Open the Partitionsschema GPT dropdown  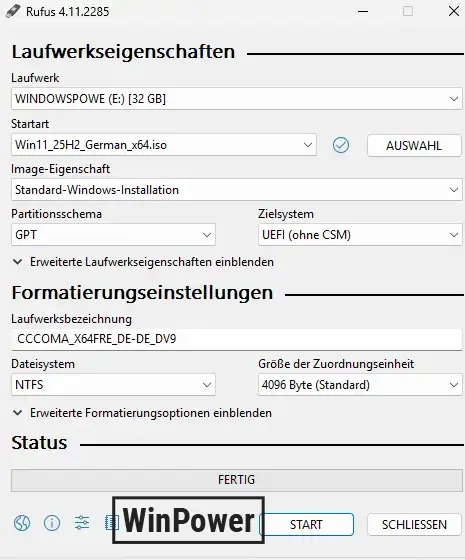click(x=113, y=235)
